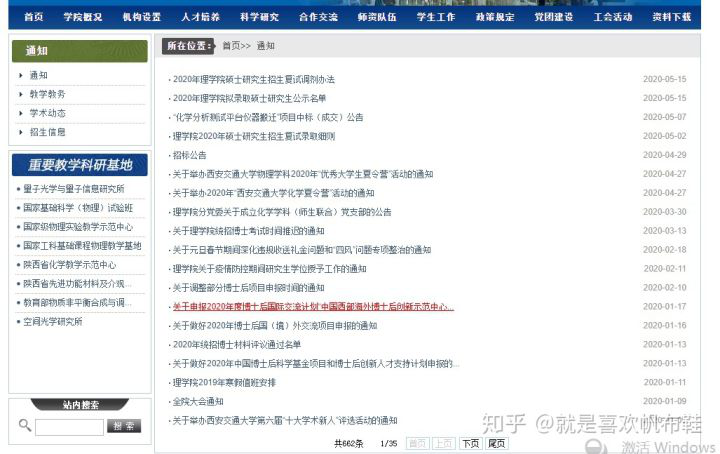
Task: Click the disabled 首页 pagination button
Action: 417,443
